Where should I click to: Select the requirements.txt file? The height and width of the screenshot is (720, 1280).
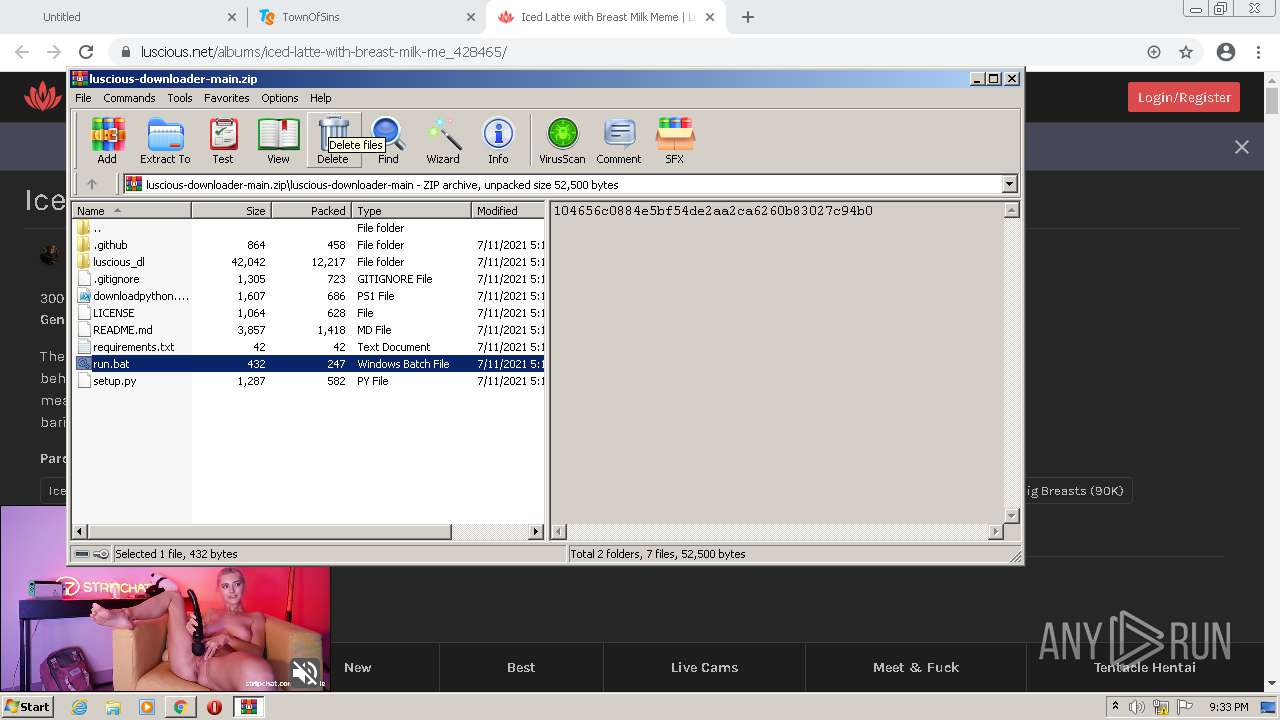pos(308,347)
